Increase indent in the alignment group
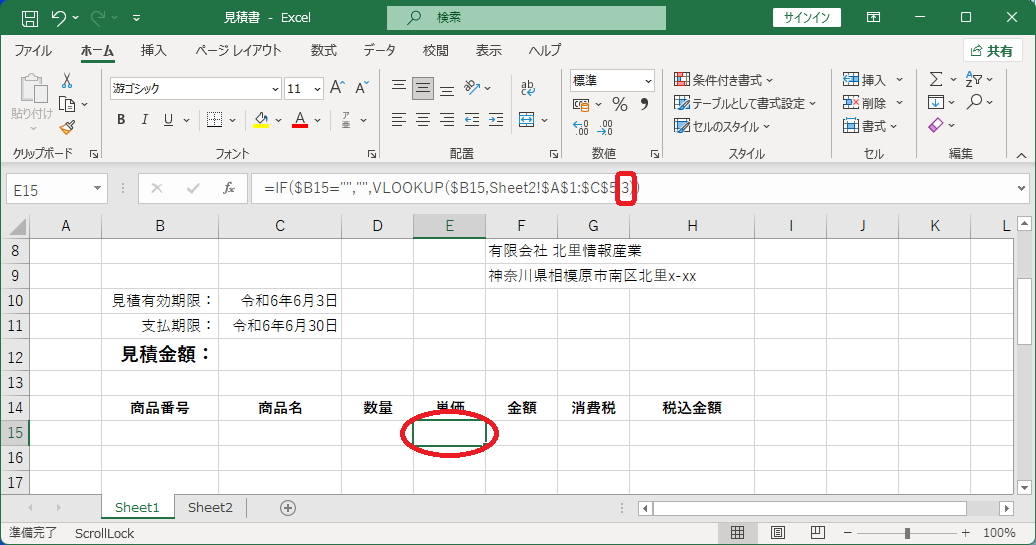 pos(496,120)
